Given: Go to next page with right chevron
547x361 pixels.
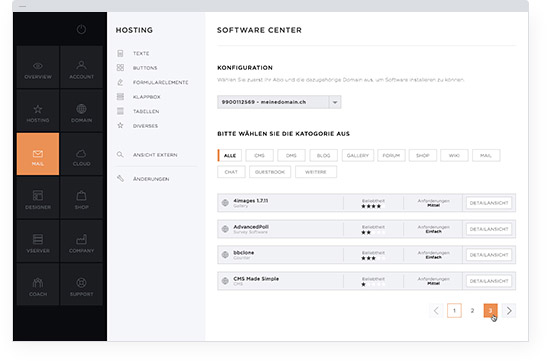Looking at the screenshot, I should point(509,310).
